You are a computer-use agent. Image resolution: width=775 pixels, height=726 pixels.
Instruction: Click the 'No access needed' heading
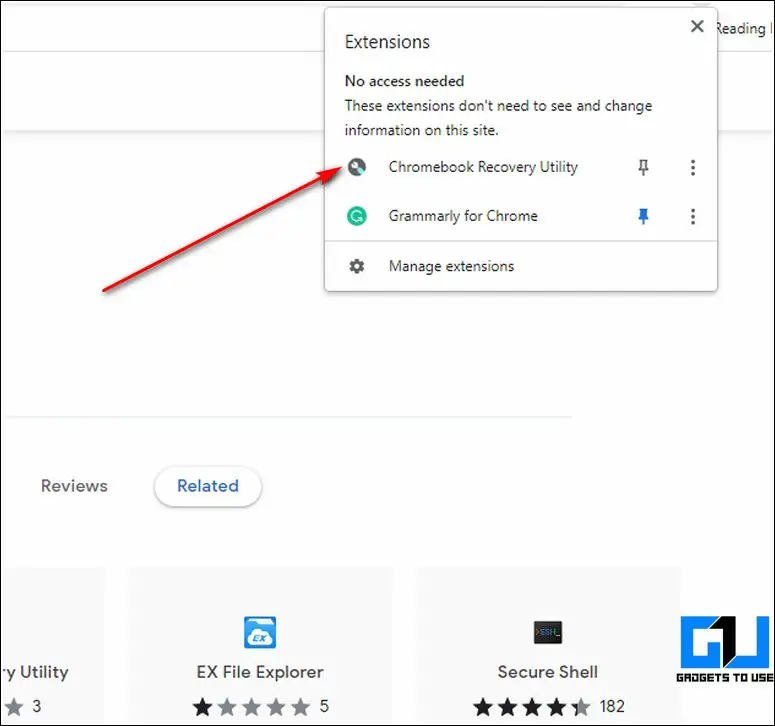click(x=404, y=81)
